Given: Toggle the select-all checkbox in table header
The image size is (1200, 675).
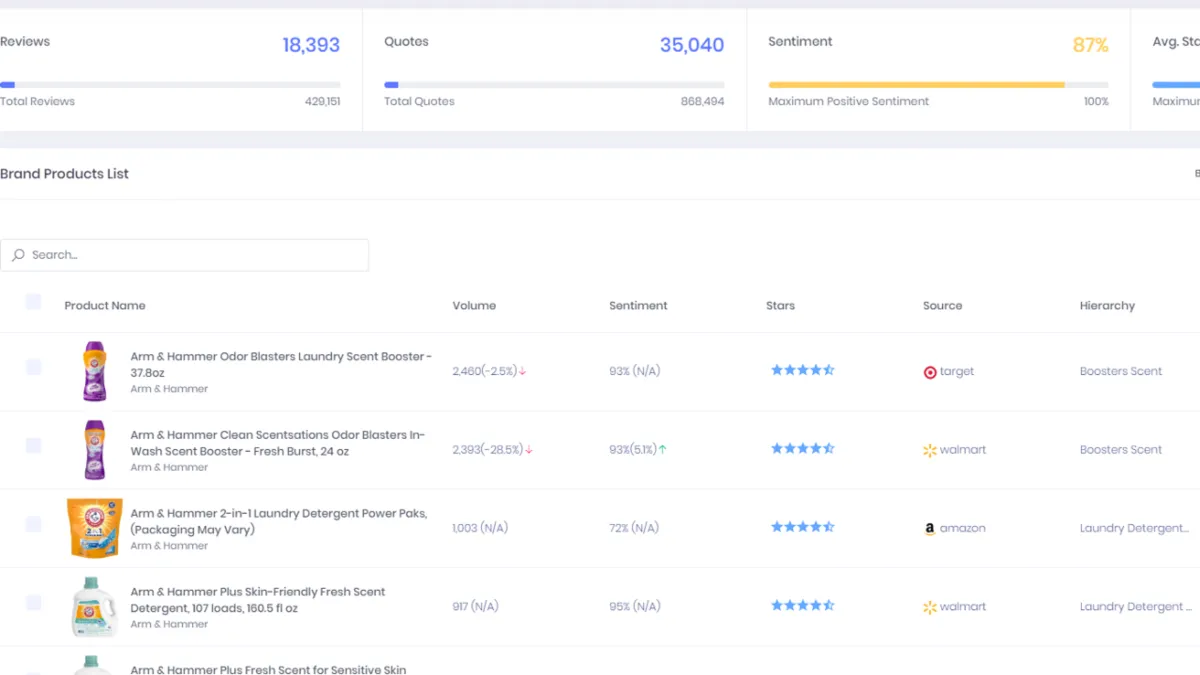Looking at the screenshot, I should 34,302.
